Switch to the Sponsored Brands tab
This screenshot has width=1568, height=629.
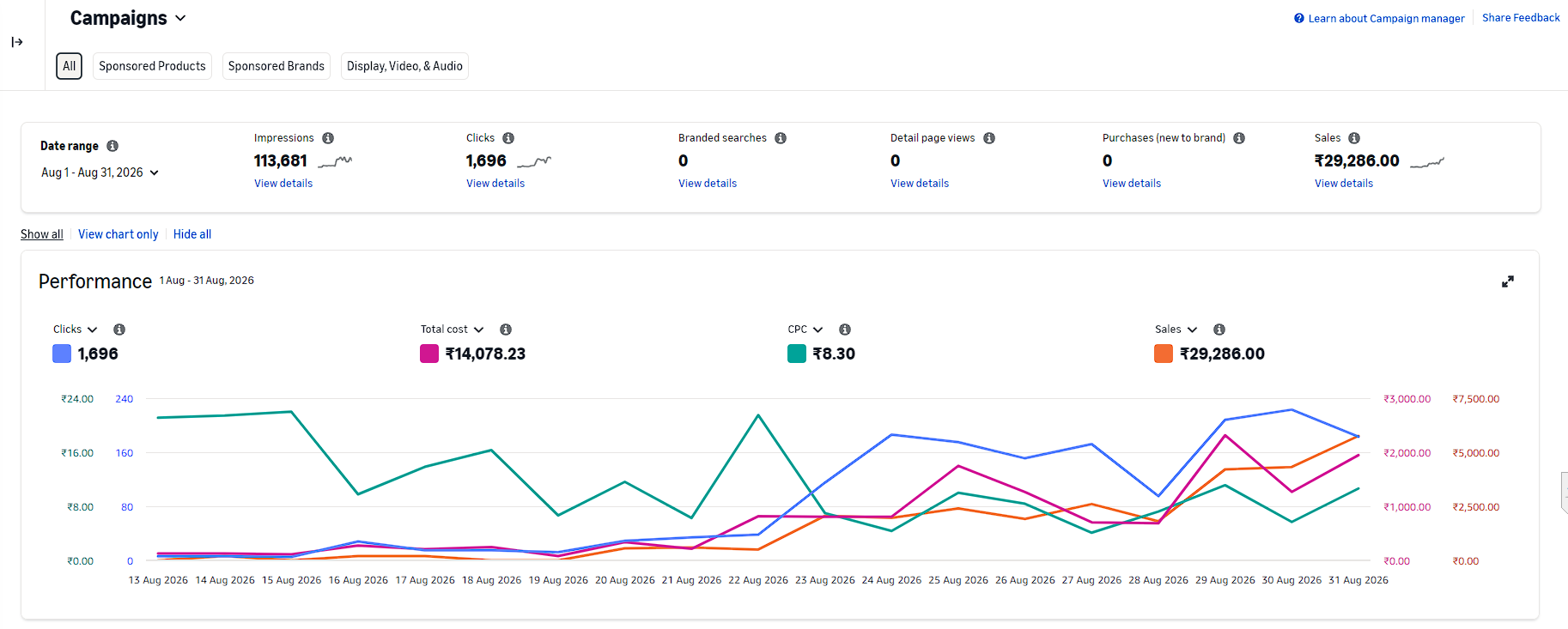pos(277,66)
